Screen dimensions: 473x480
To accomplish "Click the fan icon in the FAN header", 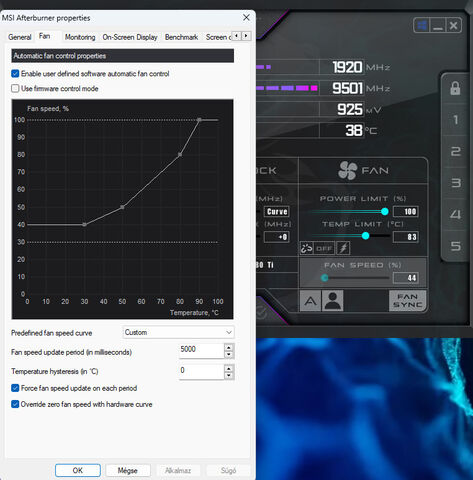I will [348, 171].
